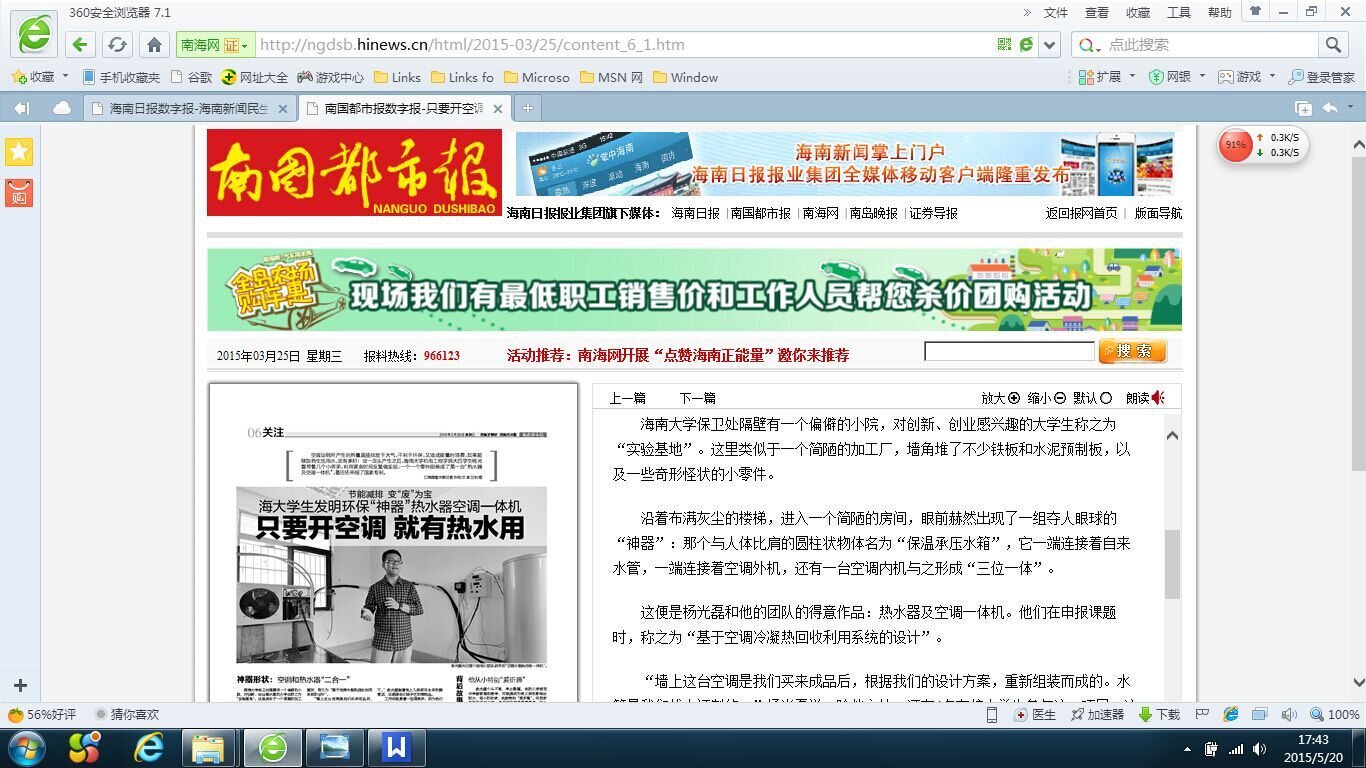Click the magnifier icon in search box
Image resolution: width=1366 pixels, height=768 pixels.
click(1333, 45)
